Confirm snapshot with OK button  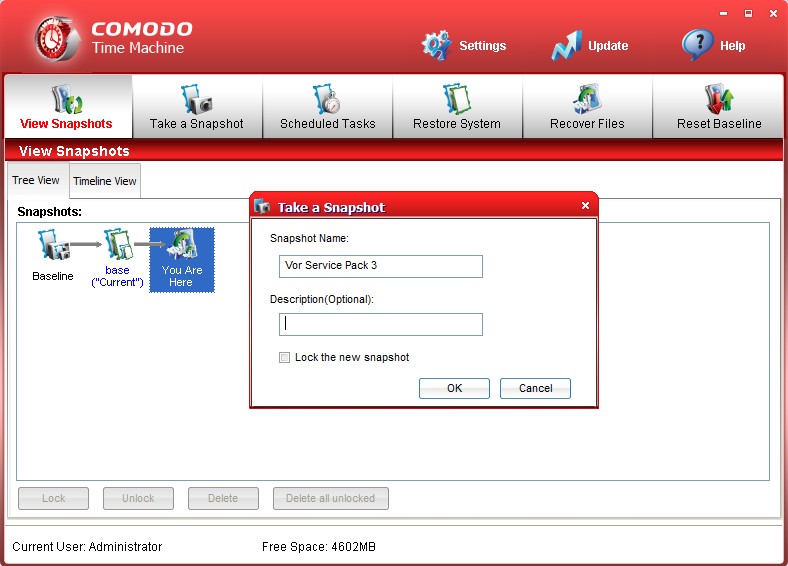tap(454, 388)
